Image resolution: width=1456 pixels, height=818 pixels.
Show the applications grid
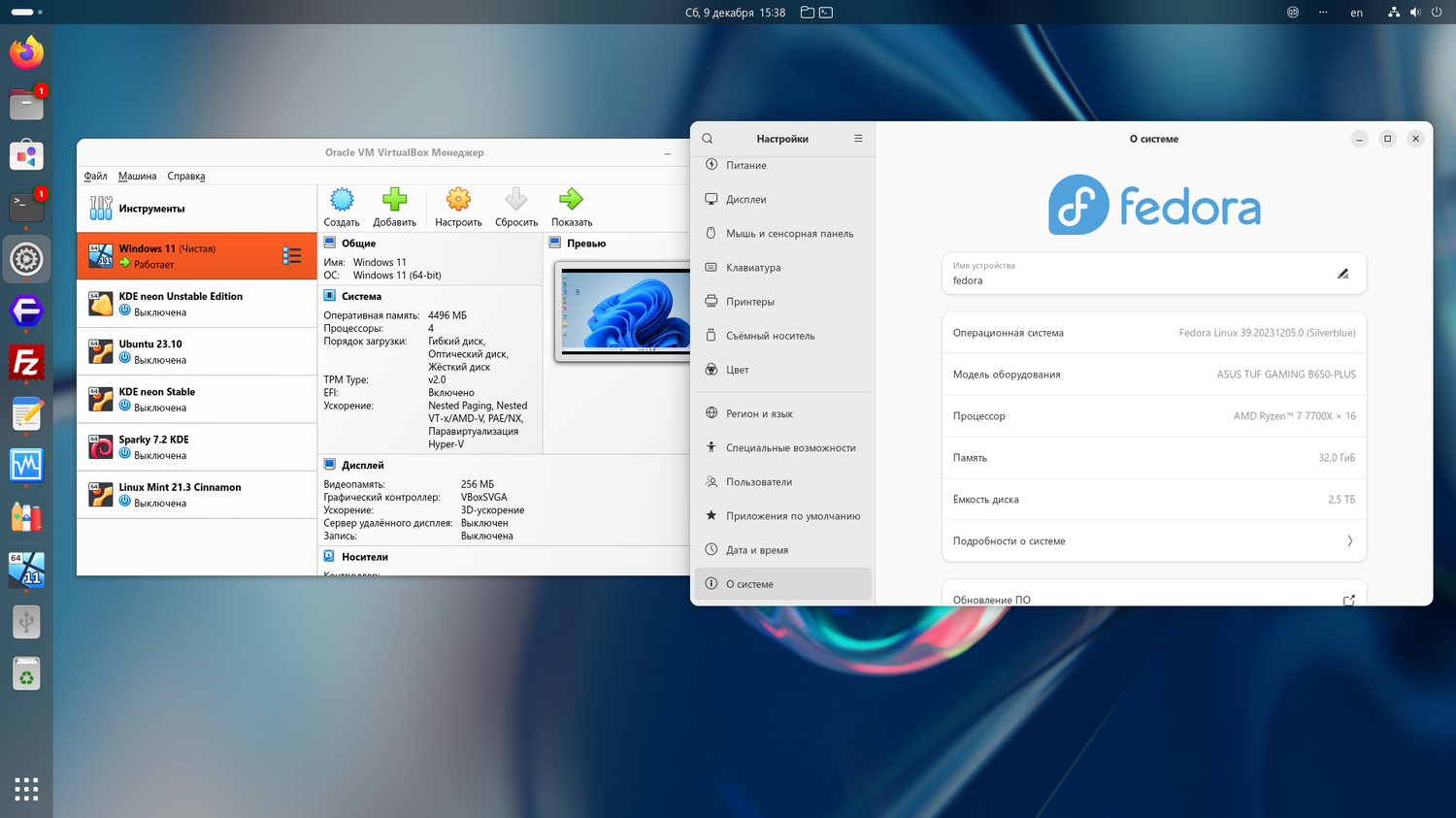point(26,789)
